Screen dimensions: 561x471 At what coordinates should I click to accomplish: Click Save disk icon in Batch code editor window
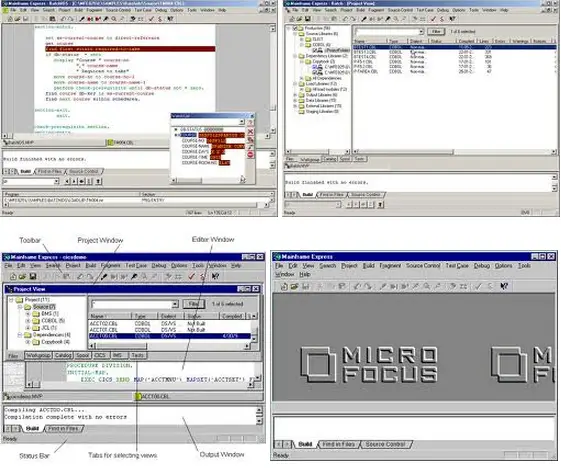(x=25, y=19)
